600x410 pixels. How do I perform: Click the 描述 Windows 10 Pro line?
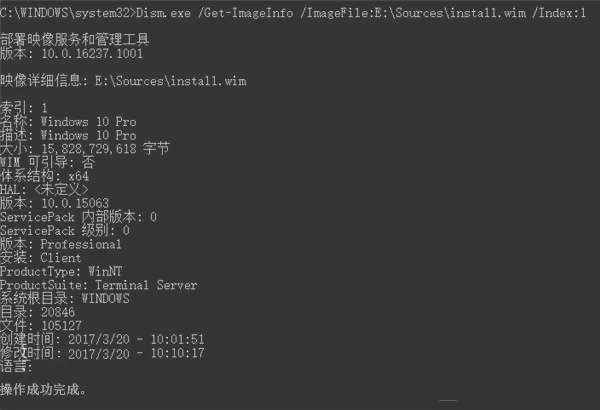pyautogui.click(x=68, y=135)
